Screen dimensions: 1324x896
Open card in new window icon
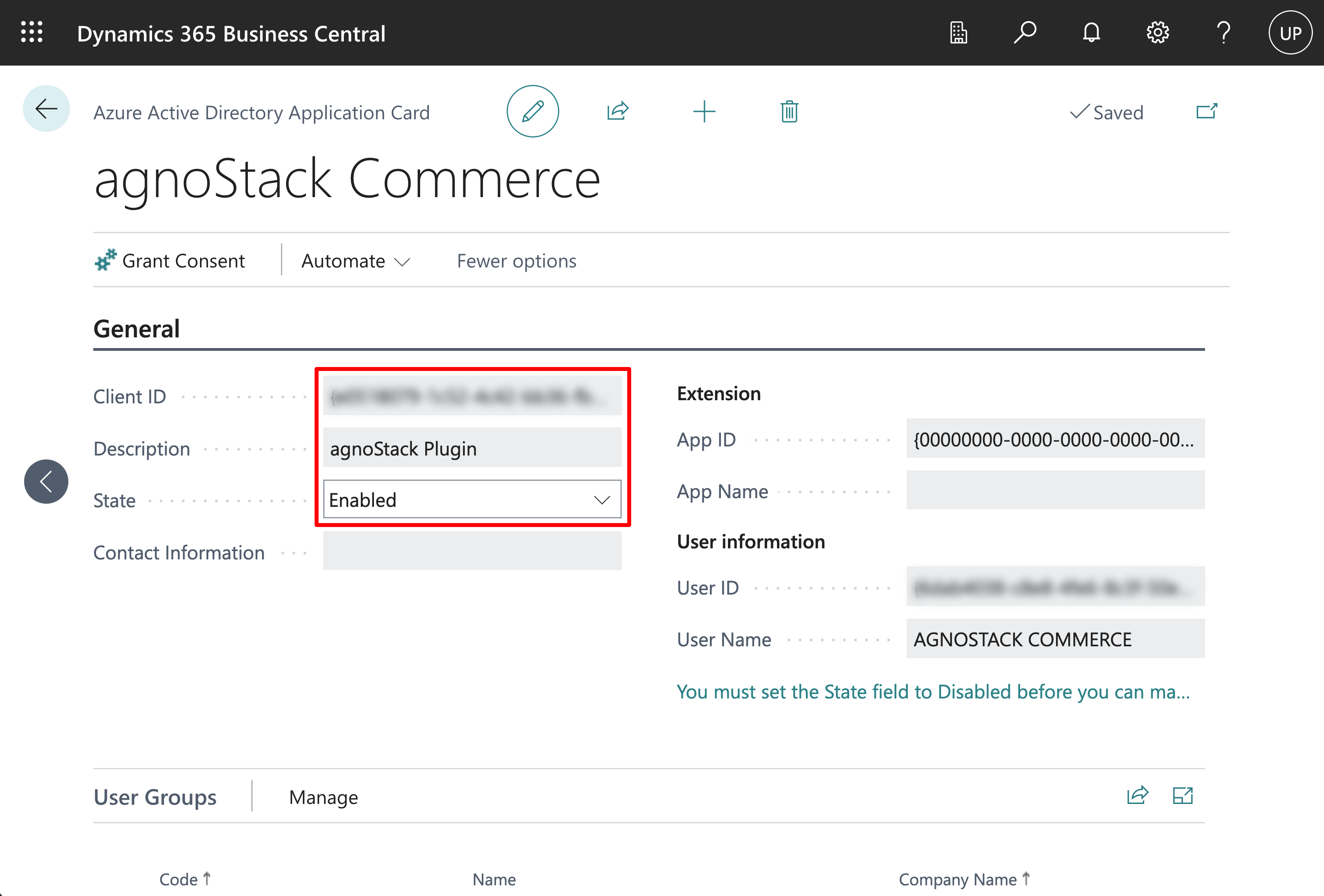pos(1207,111)
